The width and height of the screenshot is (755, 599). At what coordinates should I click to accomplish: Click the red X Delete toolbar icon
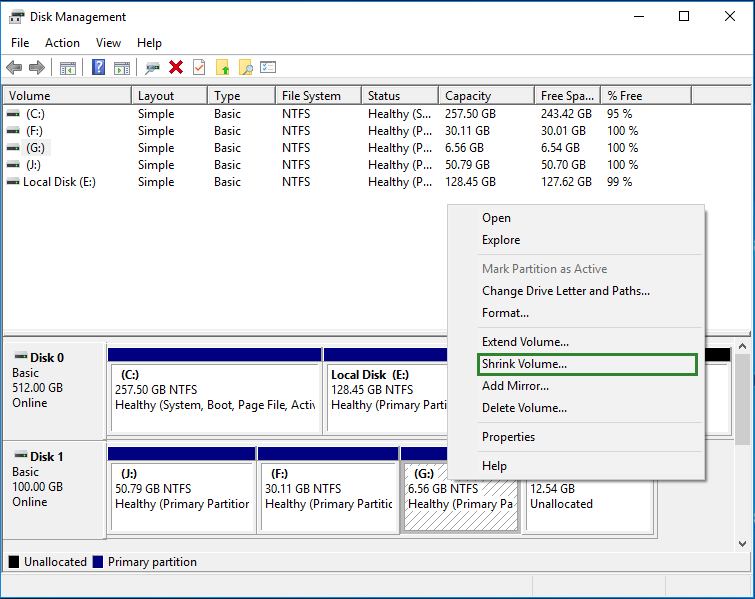(176, 67)
